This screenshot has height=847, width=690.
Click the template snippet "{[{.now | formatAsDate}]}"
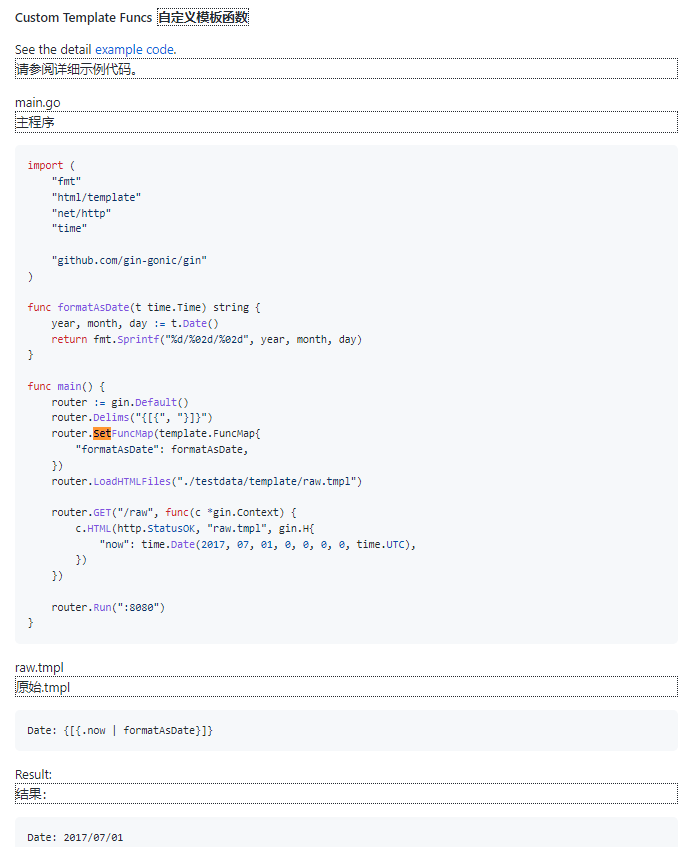pos(138,731)
